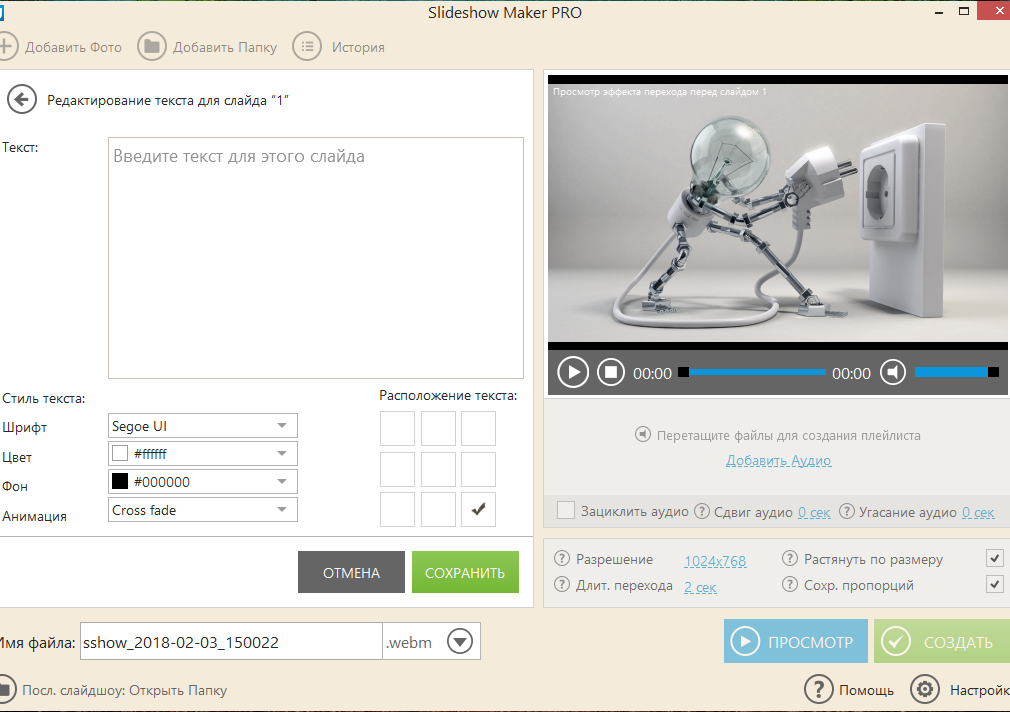Click the Помощь label
Viewport: 1010px width, 712px height.
pos(866,690)
